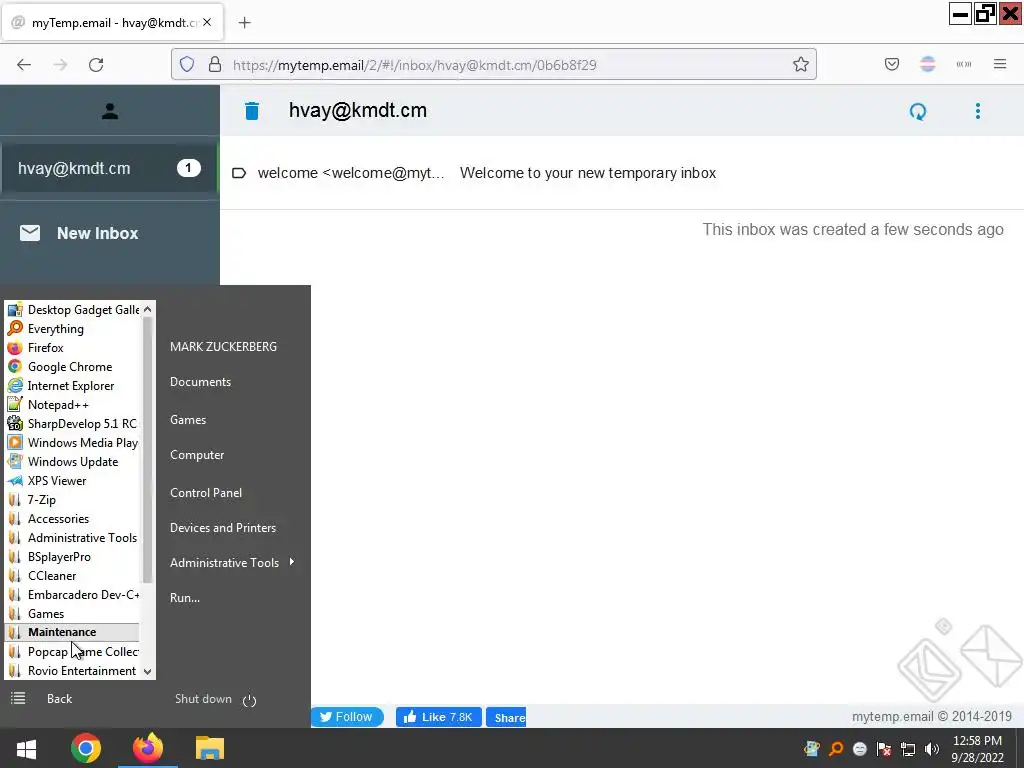Open XPS Viewer from programs list
The height and width of the screenshot is (768, 1024).
[x=72, y=481]
